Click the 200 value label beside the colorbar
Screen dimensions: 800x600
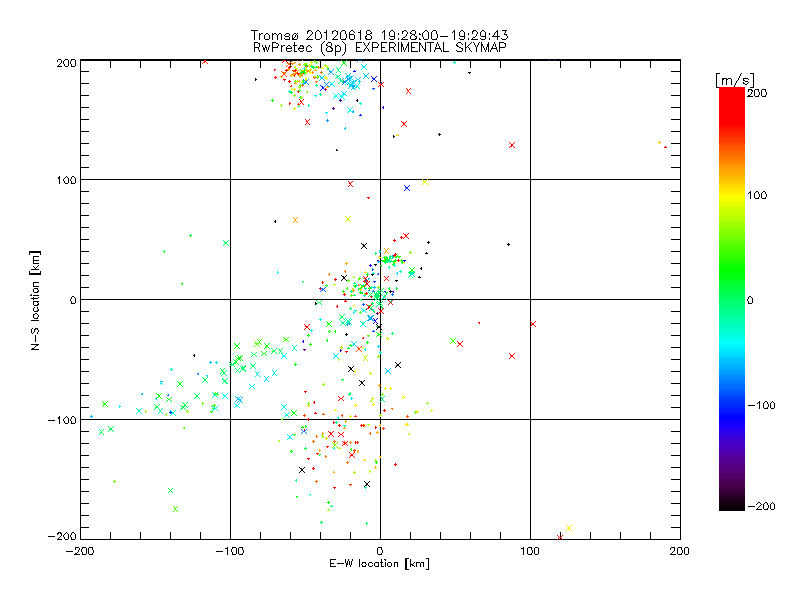(757, 93)
